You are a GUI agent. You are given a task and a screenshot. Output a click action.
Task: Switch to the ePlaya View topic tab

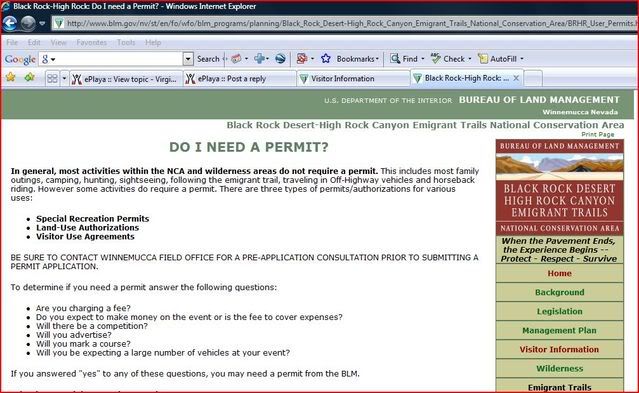[x=126, y=79]
